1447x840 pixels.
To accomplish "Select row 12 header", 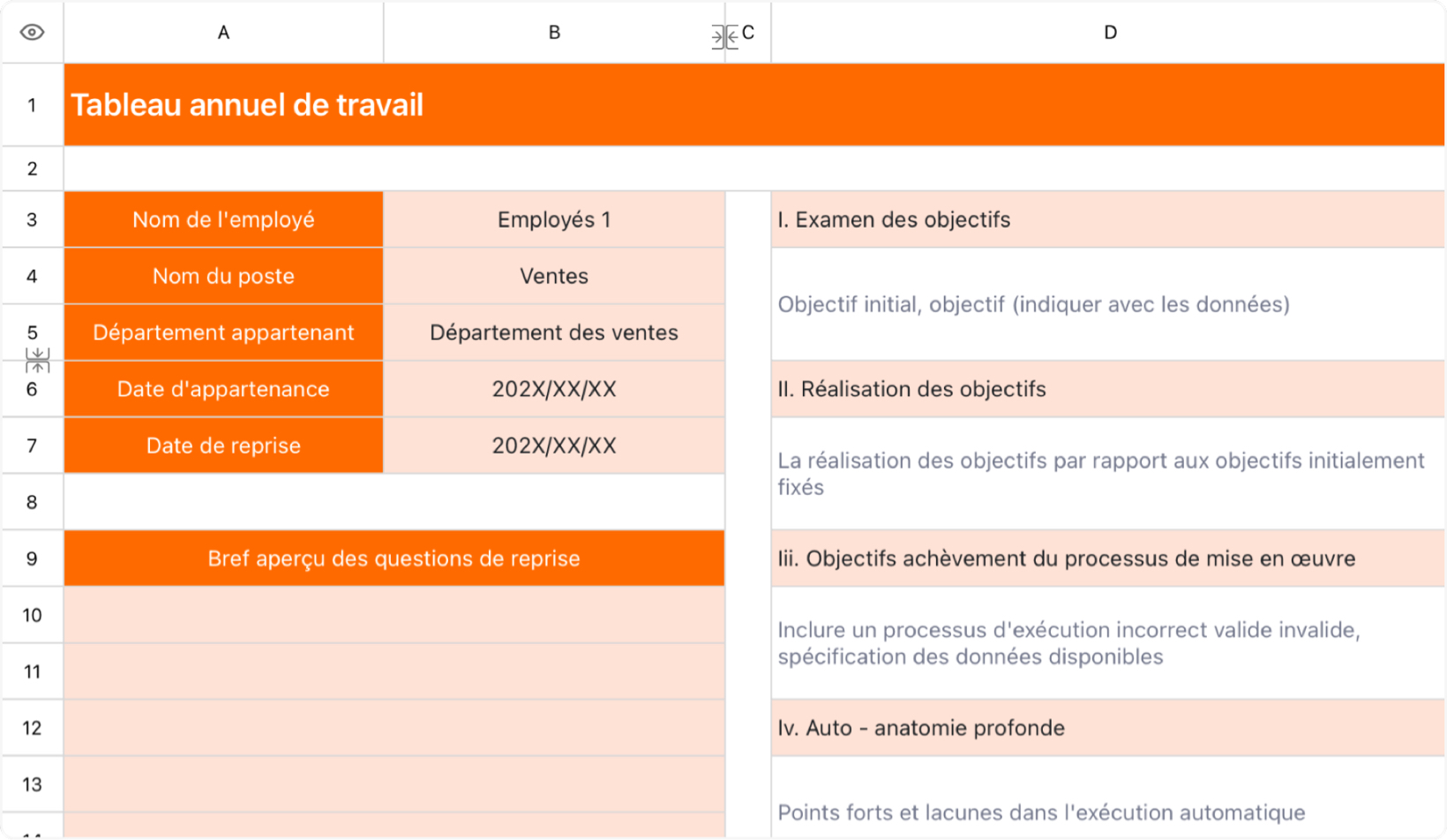I will pos(32,728).
